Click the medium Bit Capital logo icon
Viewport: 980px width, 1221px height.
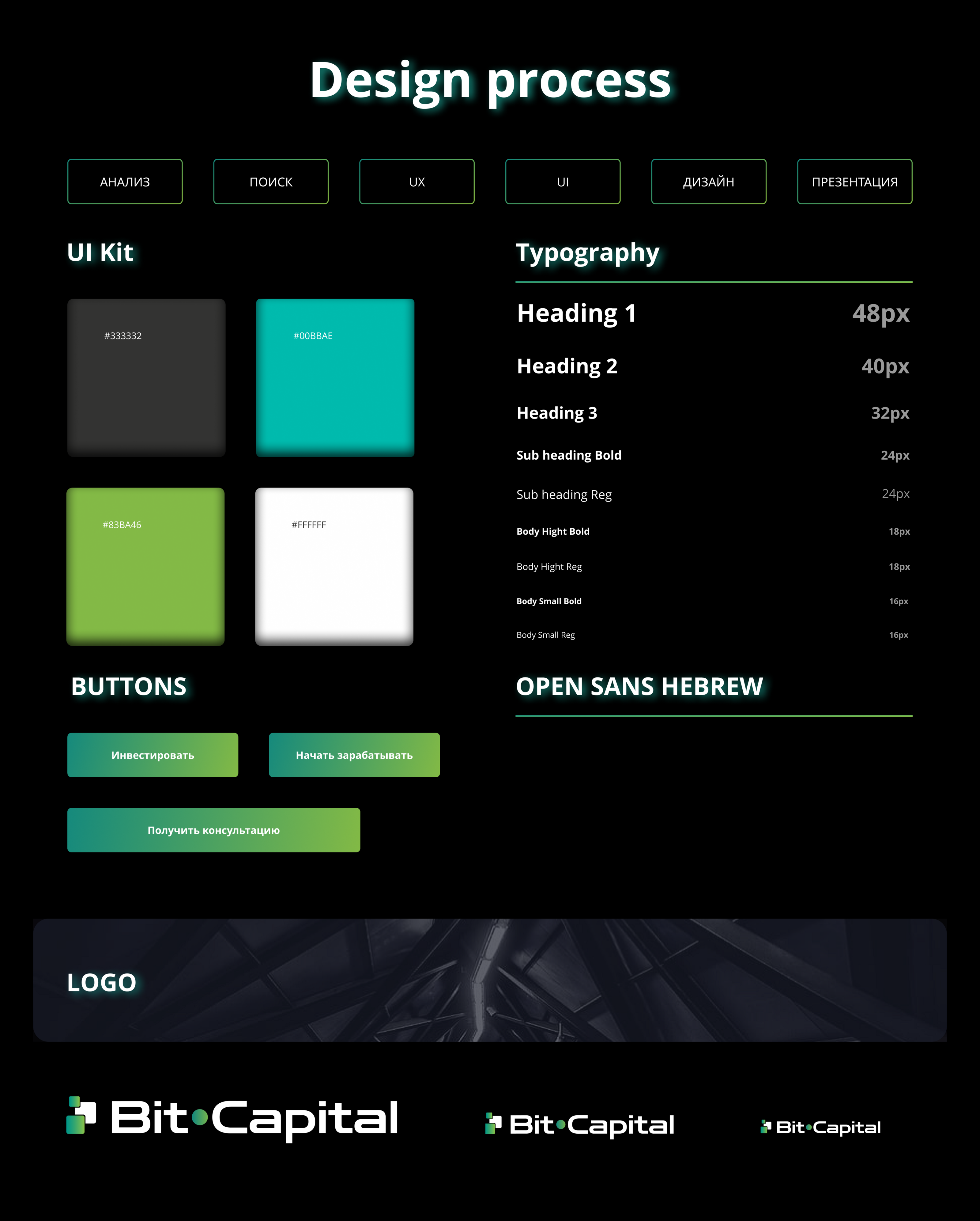click(493, 1124)
